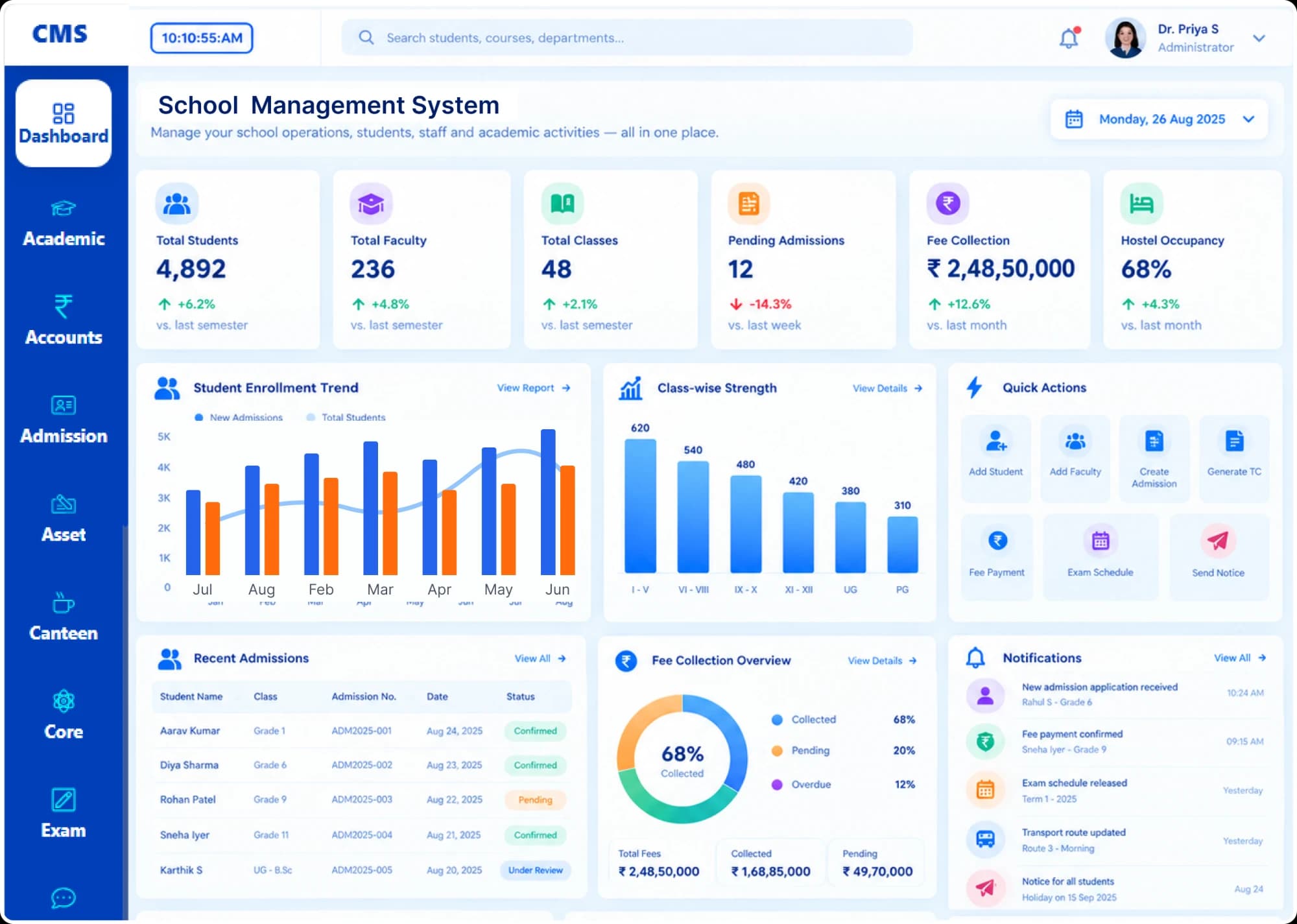
Task: Open the Academic section in sidebar
Action: click(64, 224)
